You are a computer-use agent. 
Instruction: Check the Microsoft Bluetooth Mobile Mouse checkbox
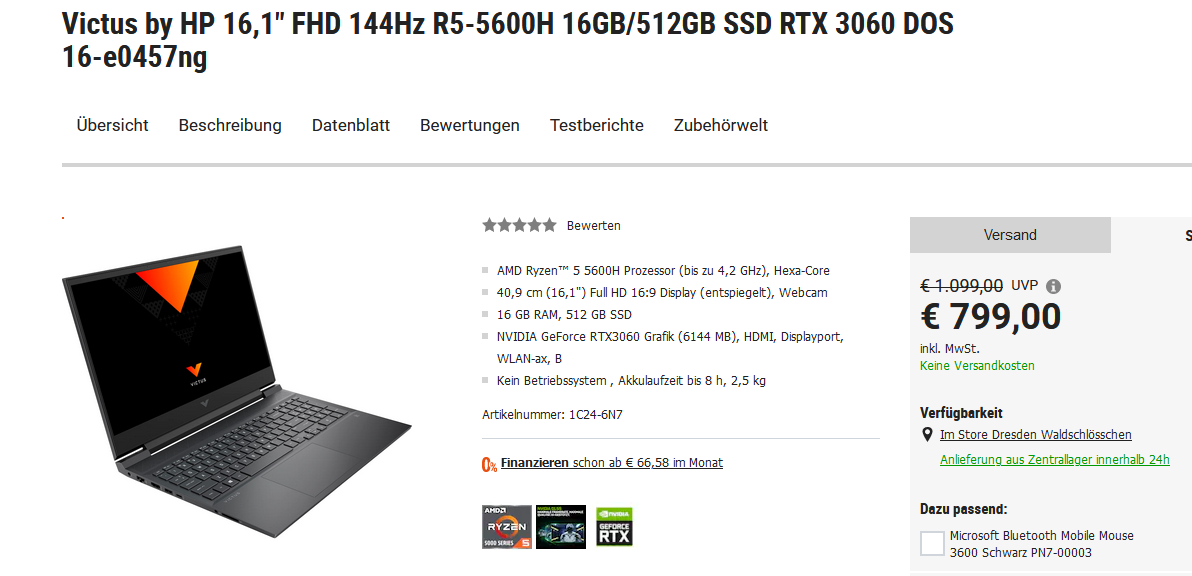click(932, 543)
